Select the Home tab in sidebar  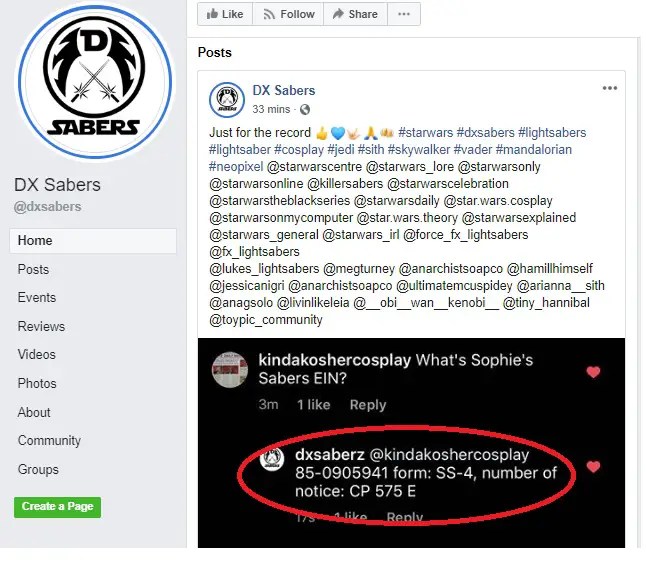coord(93,241)
